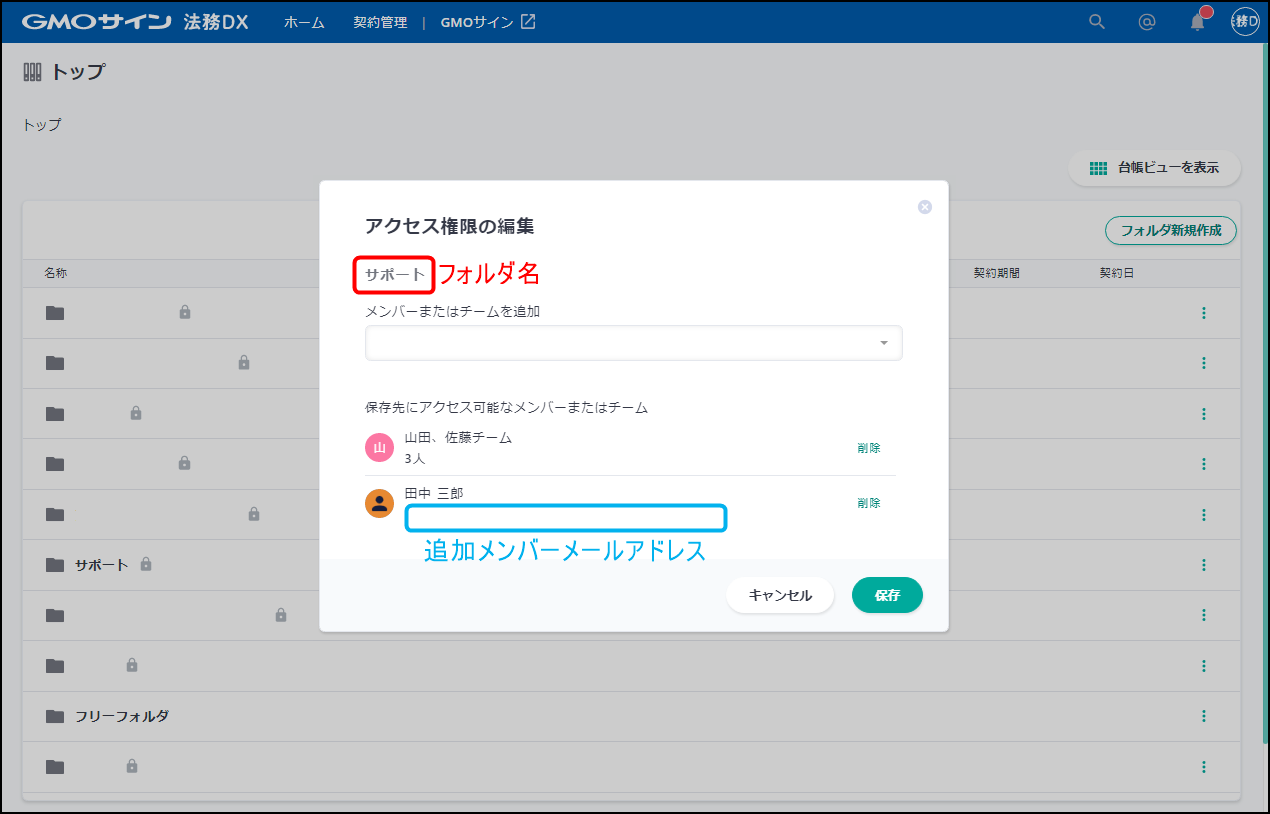
Task: Open GMOサイン via the external link icon
Action: click(x=527, y=20)
